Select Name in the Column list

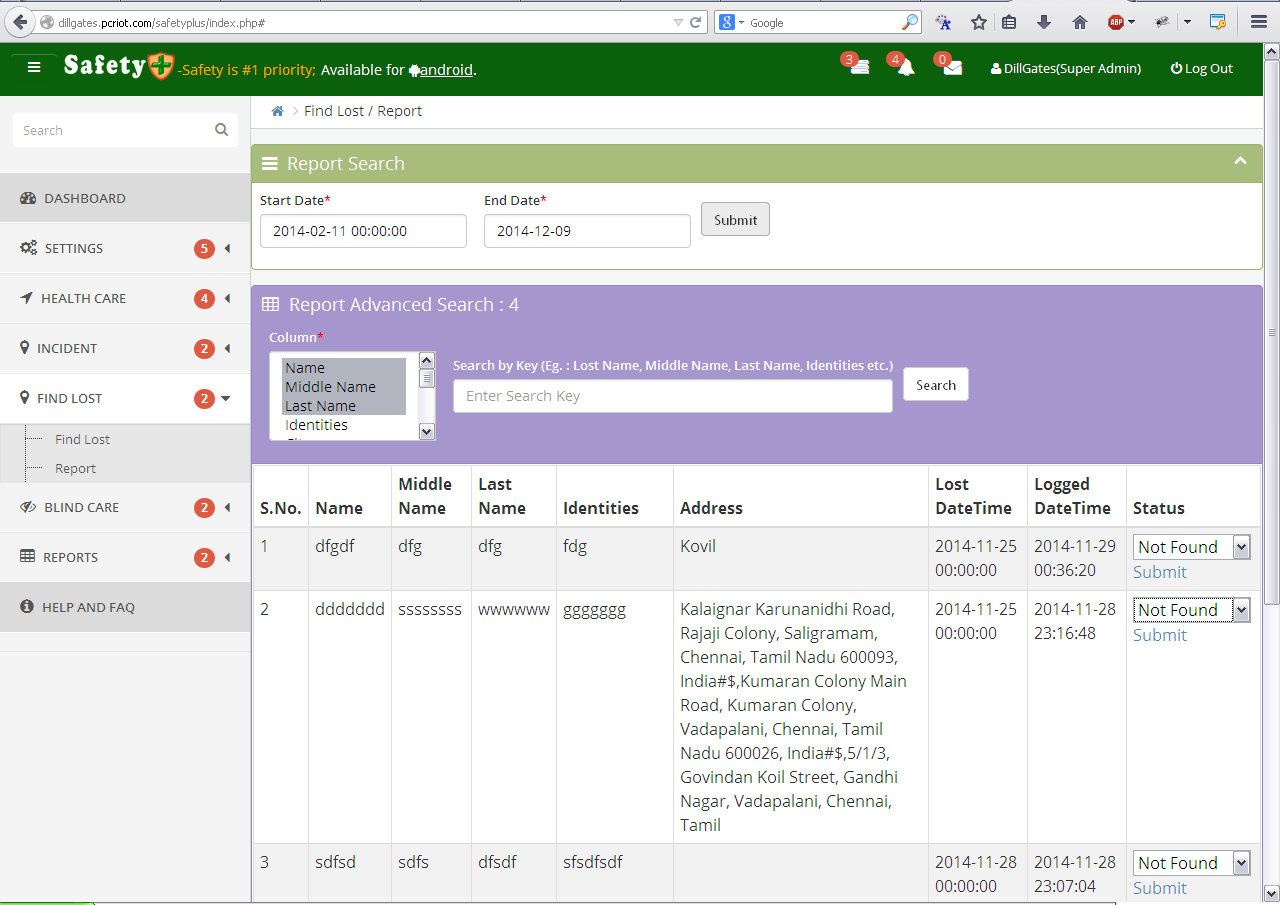tap(344, 368)
